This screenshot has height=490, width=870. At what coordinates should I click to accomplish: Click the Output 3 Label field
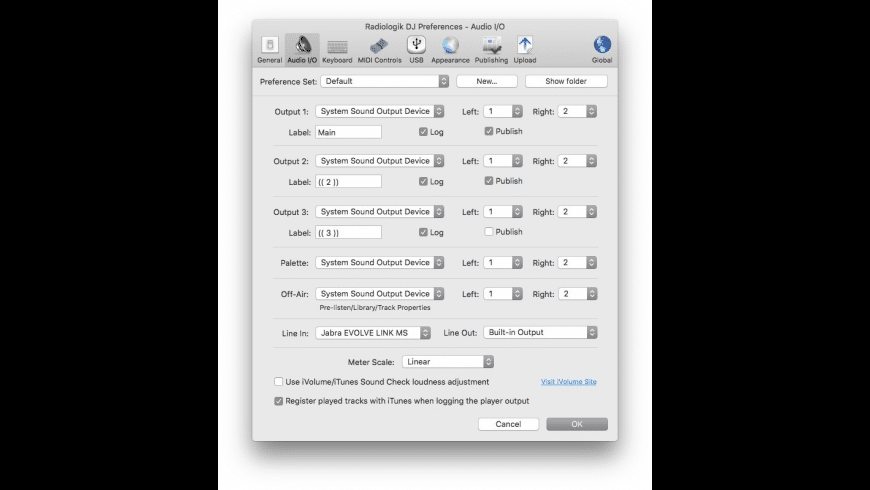point(348,232)
